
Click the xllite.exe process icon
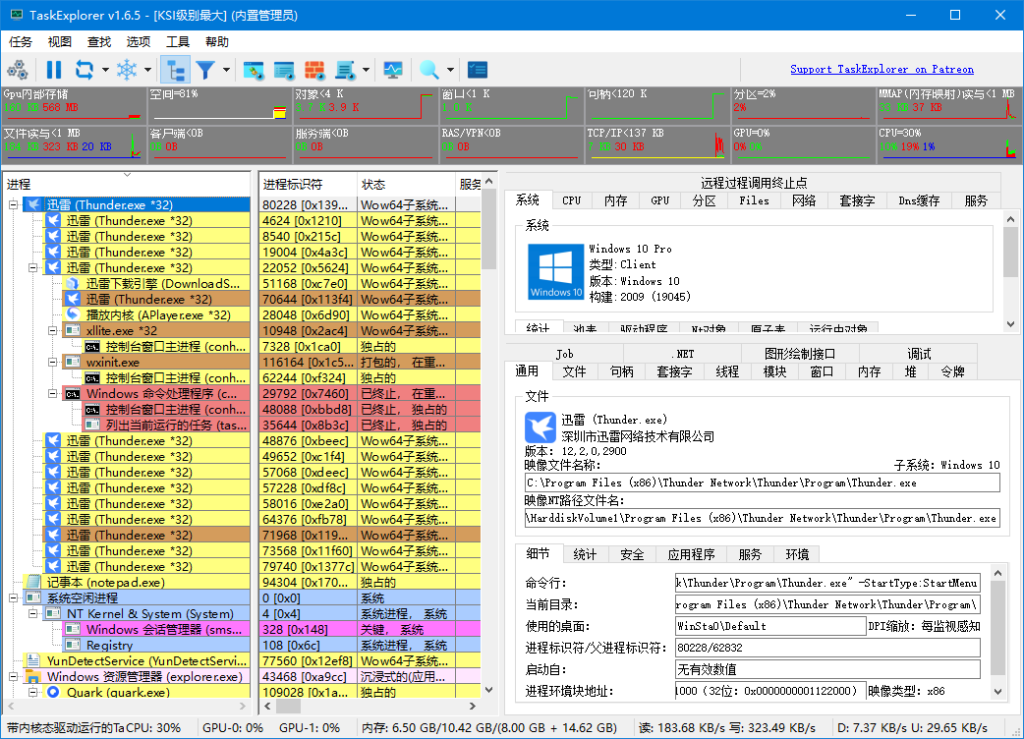[x=72, y=331]
